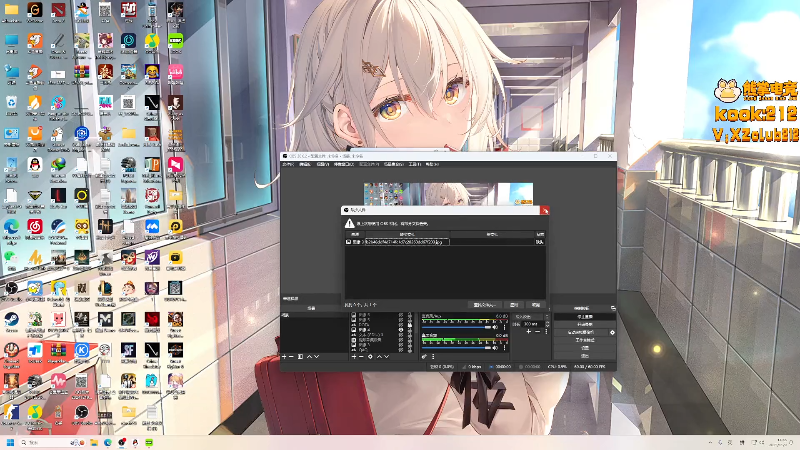Open the Help menu in OBS

[x=432, y=164]
